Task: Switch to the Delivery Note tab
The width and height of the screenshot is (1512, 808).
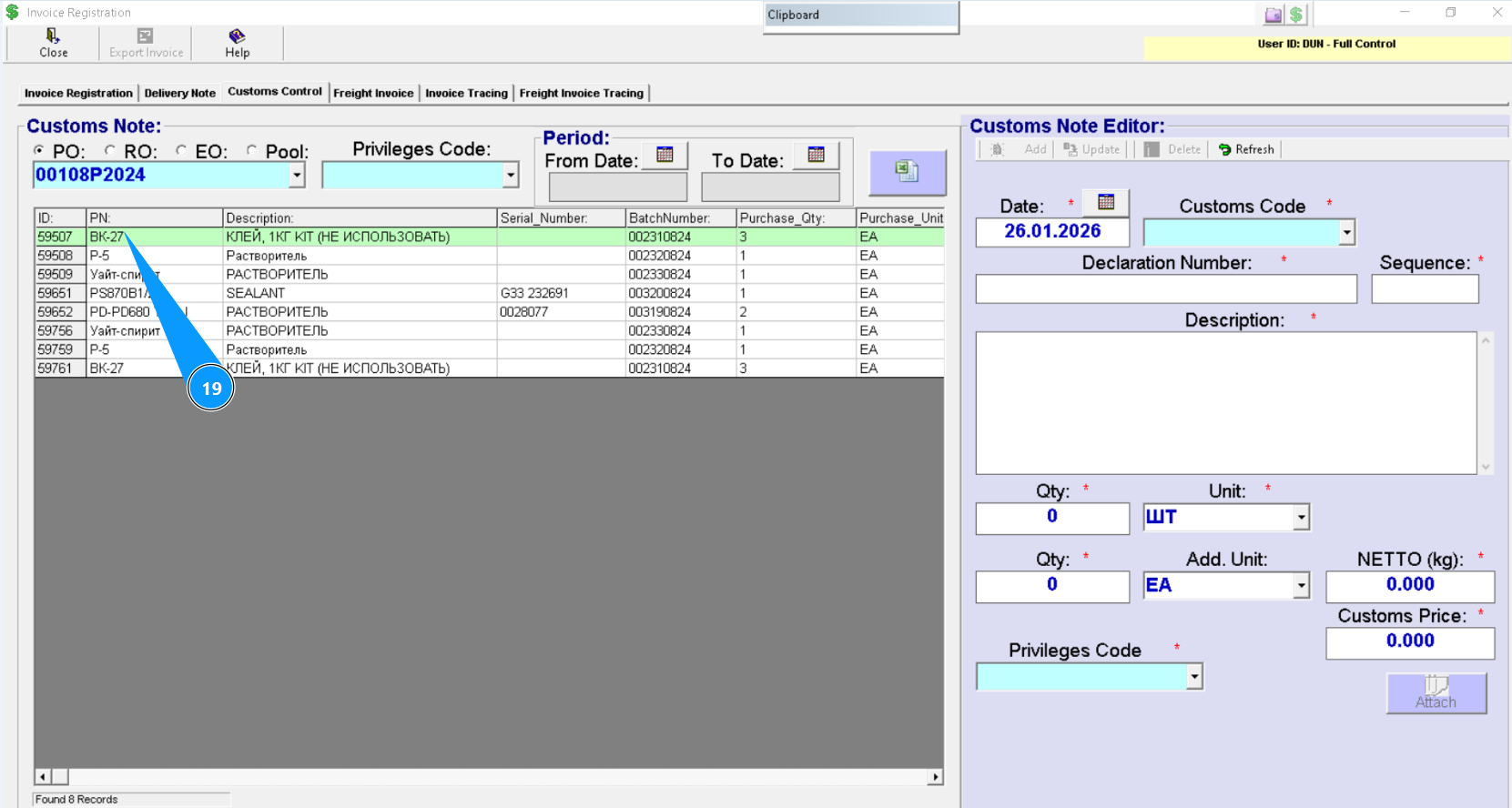Action: coord(180,93)
